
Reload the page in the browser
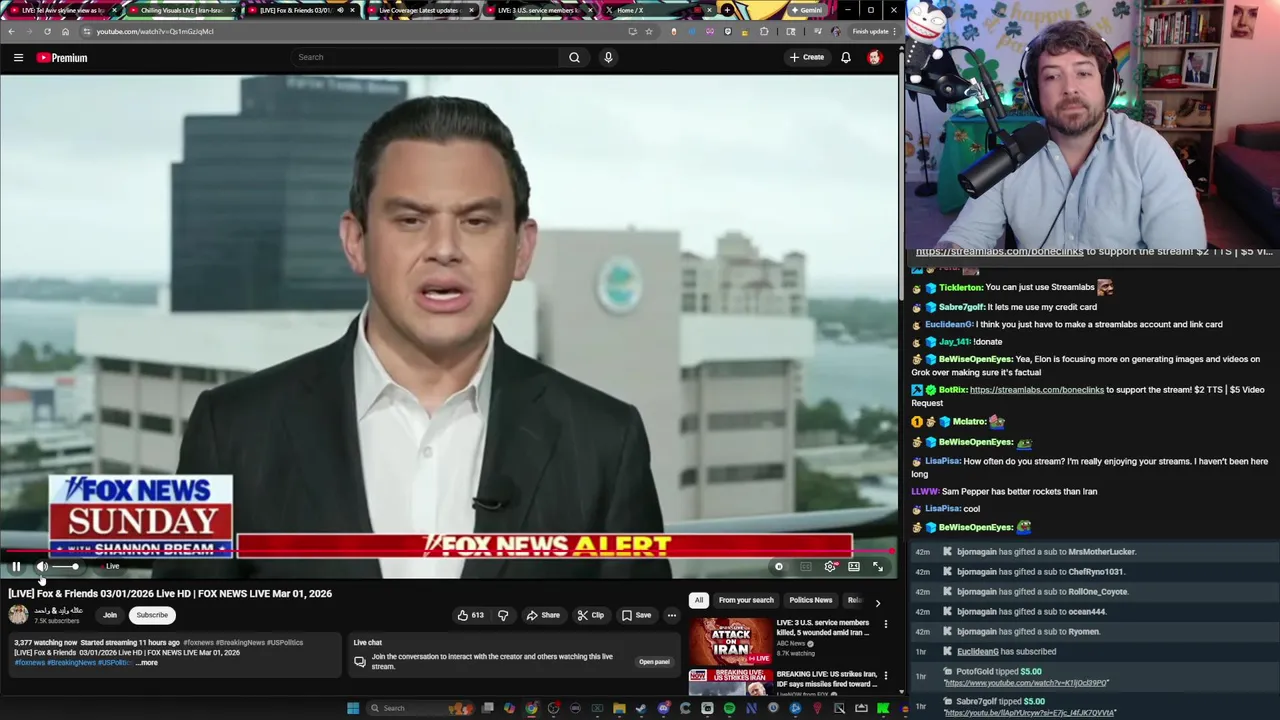coord(47,31)
